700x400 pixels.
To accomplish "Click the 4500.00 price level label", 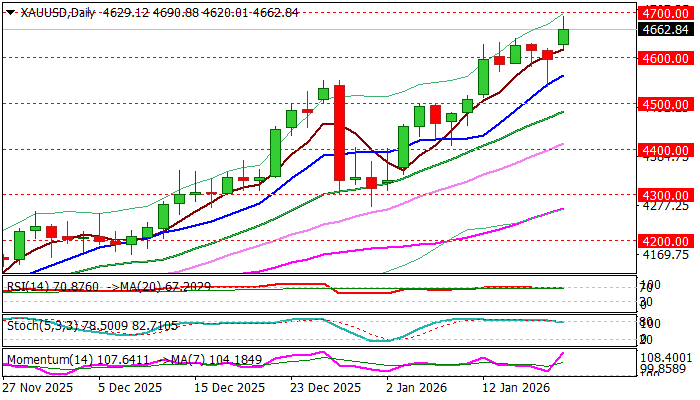I will [x=665, y=104].
